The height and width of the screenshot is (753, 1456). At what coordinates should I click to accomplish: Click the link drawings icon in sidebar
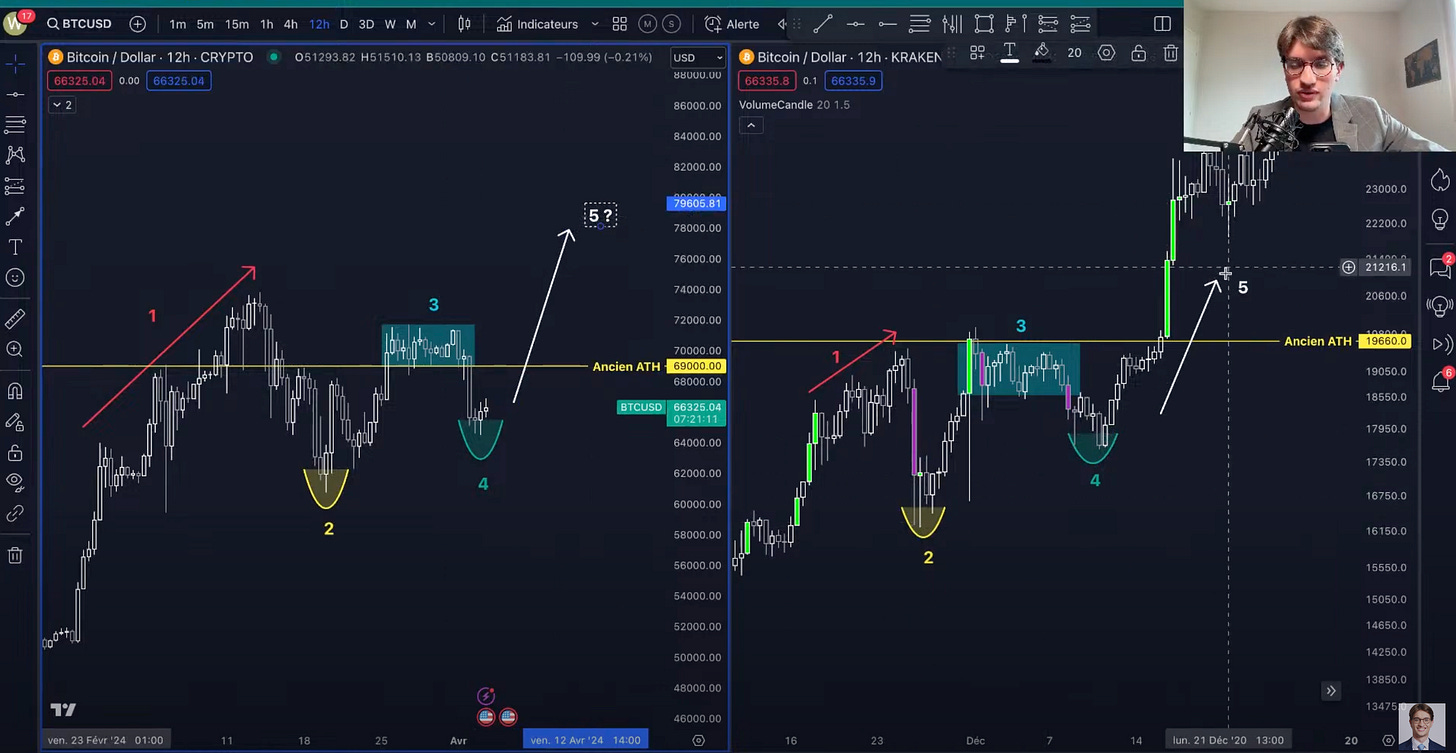coord(15,514)
